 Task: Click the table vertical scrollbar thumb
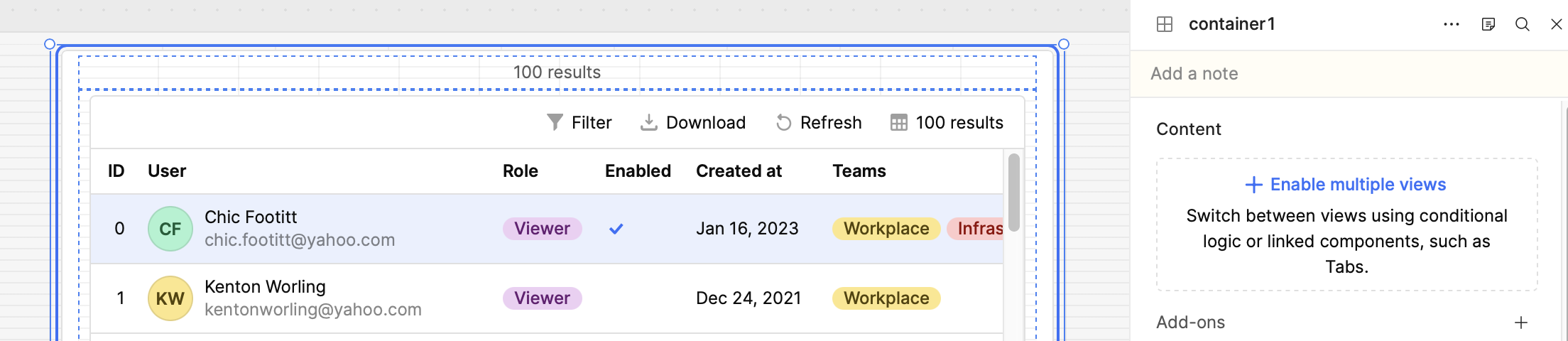(x=1014, y=192)
